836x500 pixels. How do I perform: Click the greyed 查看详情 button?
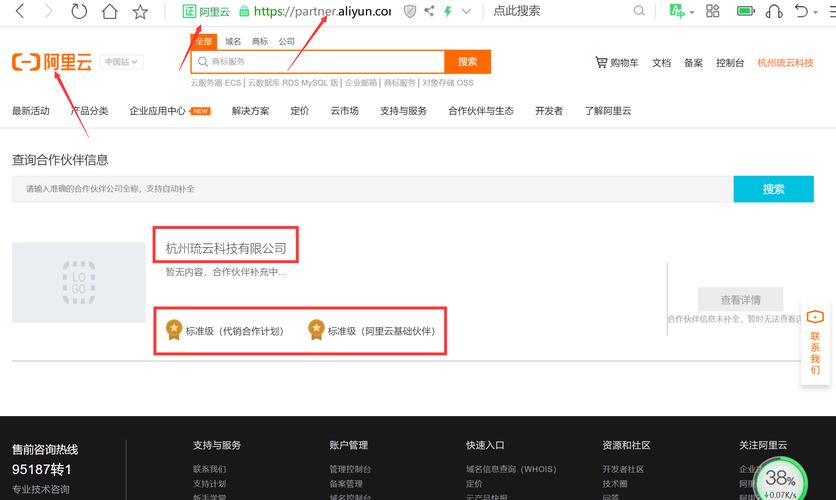pos(741,300)
